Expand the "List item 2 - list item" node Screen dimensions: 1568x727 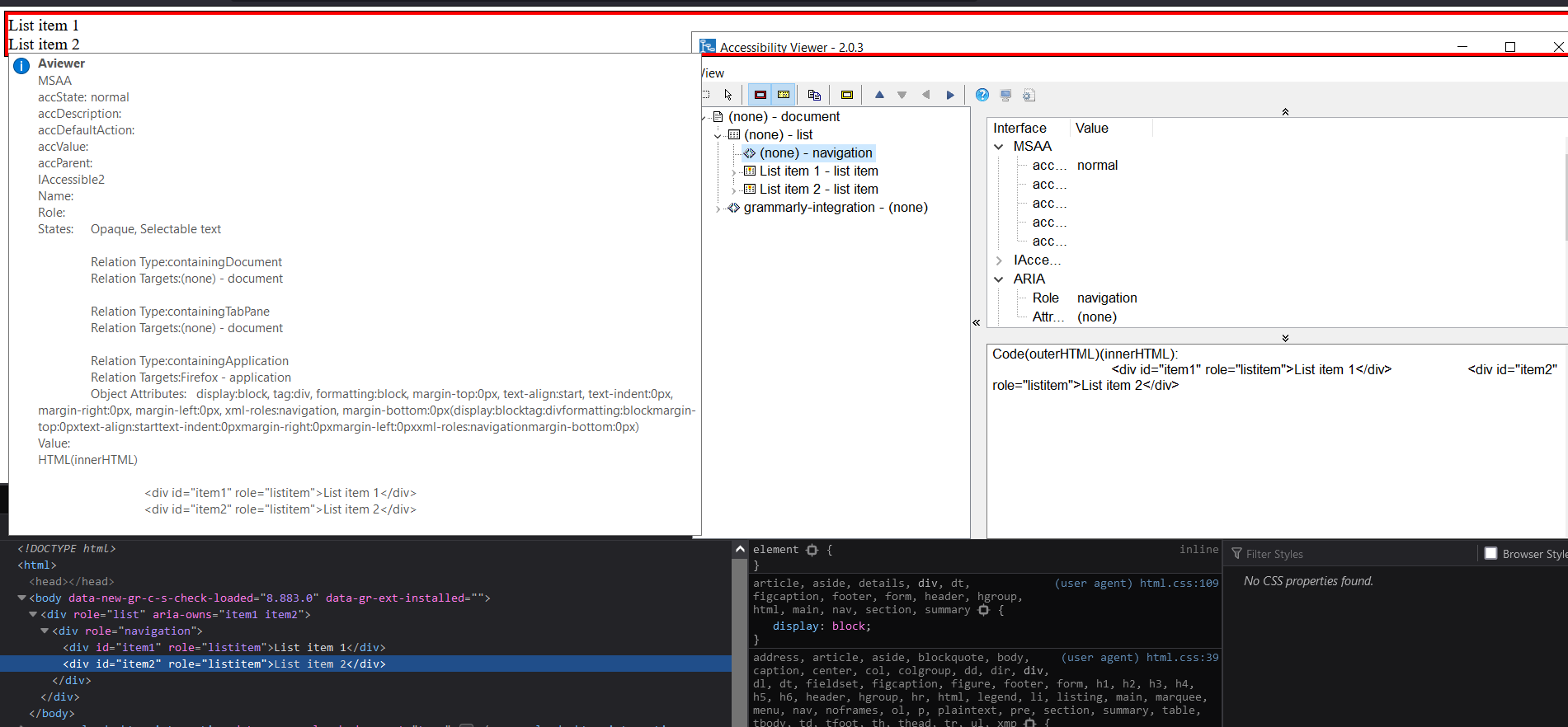[x=733, y=190]
